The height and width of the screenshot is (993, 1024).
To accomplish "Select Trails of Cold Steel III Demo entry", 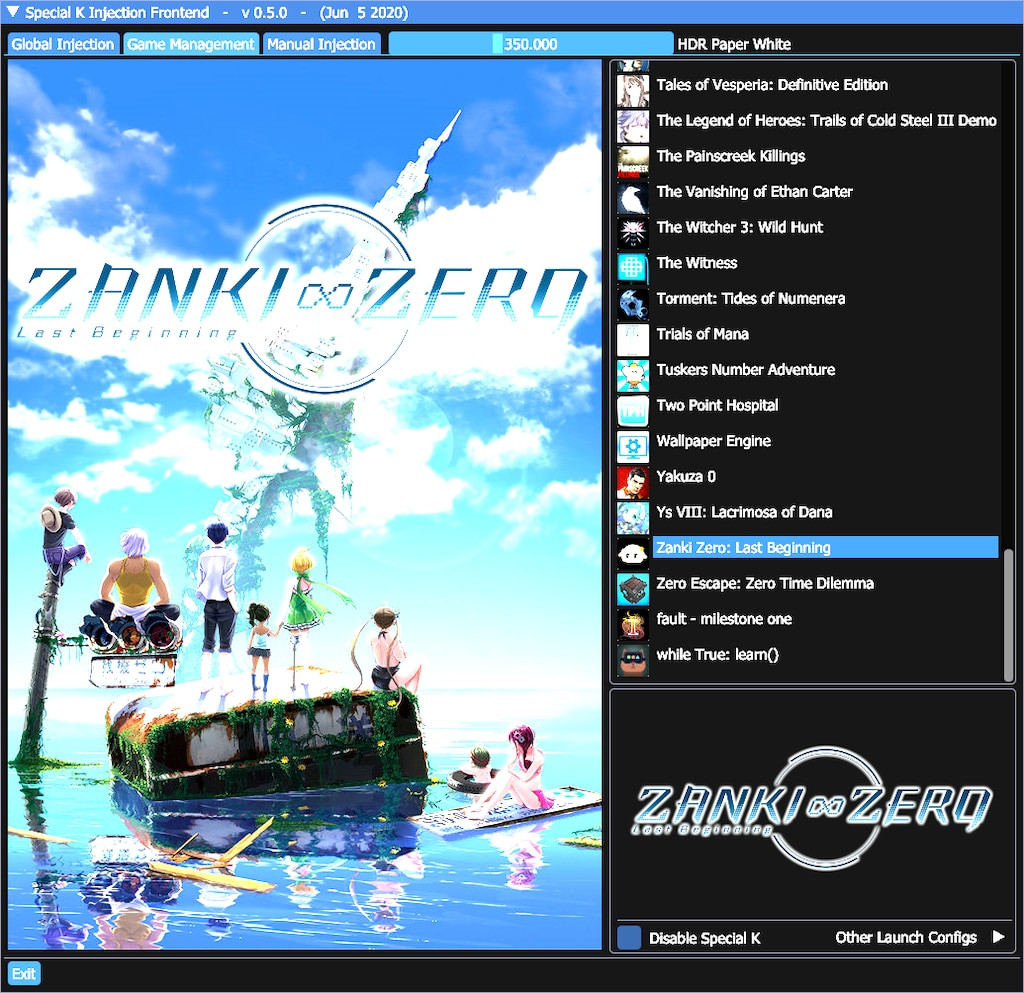I will point(826,120).
